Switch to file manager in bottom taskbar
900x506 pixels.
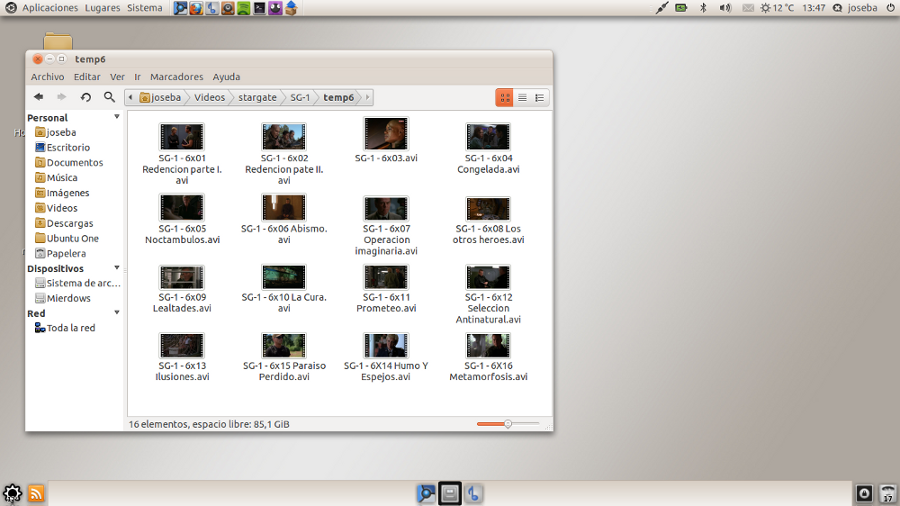pyautogui.click(x=450, y=493)
